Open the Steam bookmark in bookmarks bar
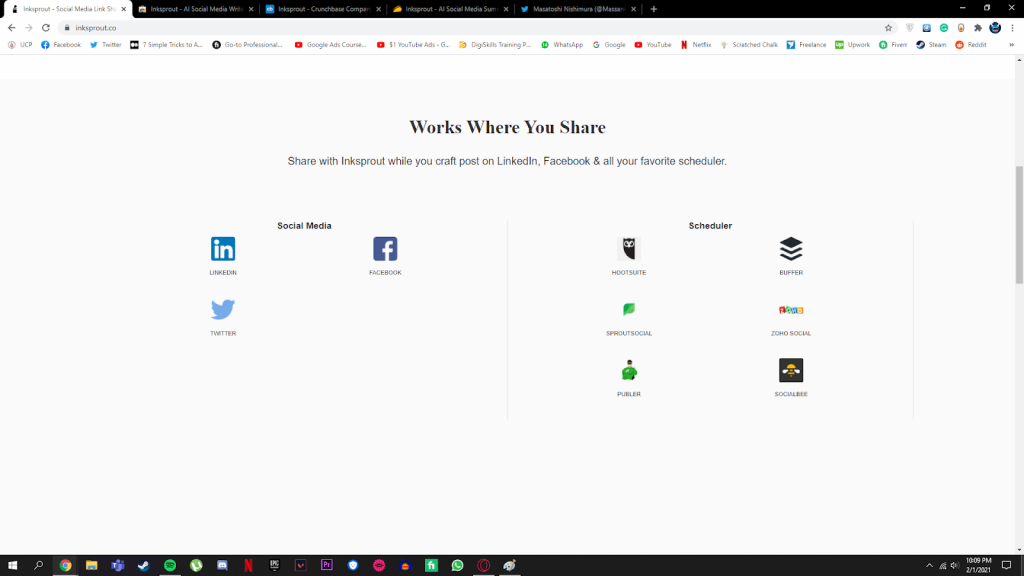Screen dimensions: 1024x576 (931, 45)
